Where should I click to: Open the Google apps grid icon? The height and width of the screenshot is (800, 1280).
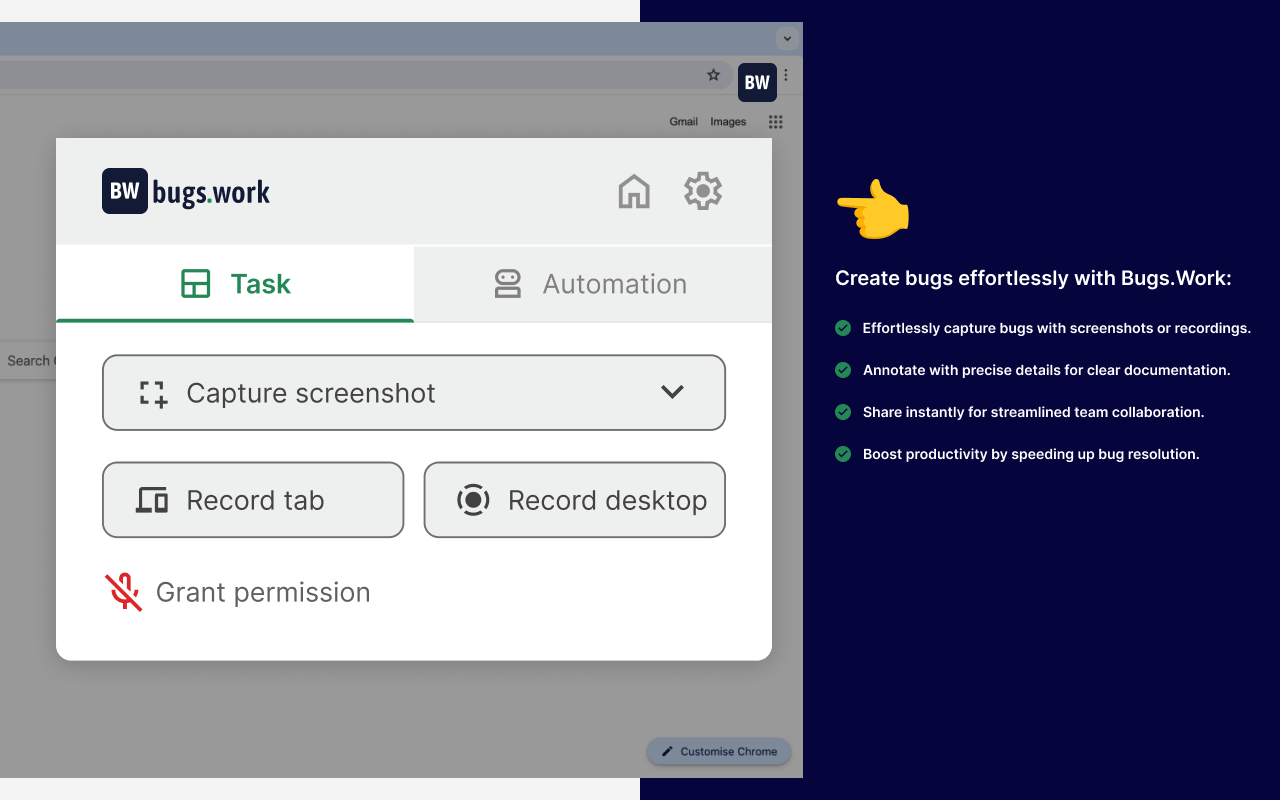tap(775, 122)
